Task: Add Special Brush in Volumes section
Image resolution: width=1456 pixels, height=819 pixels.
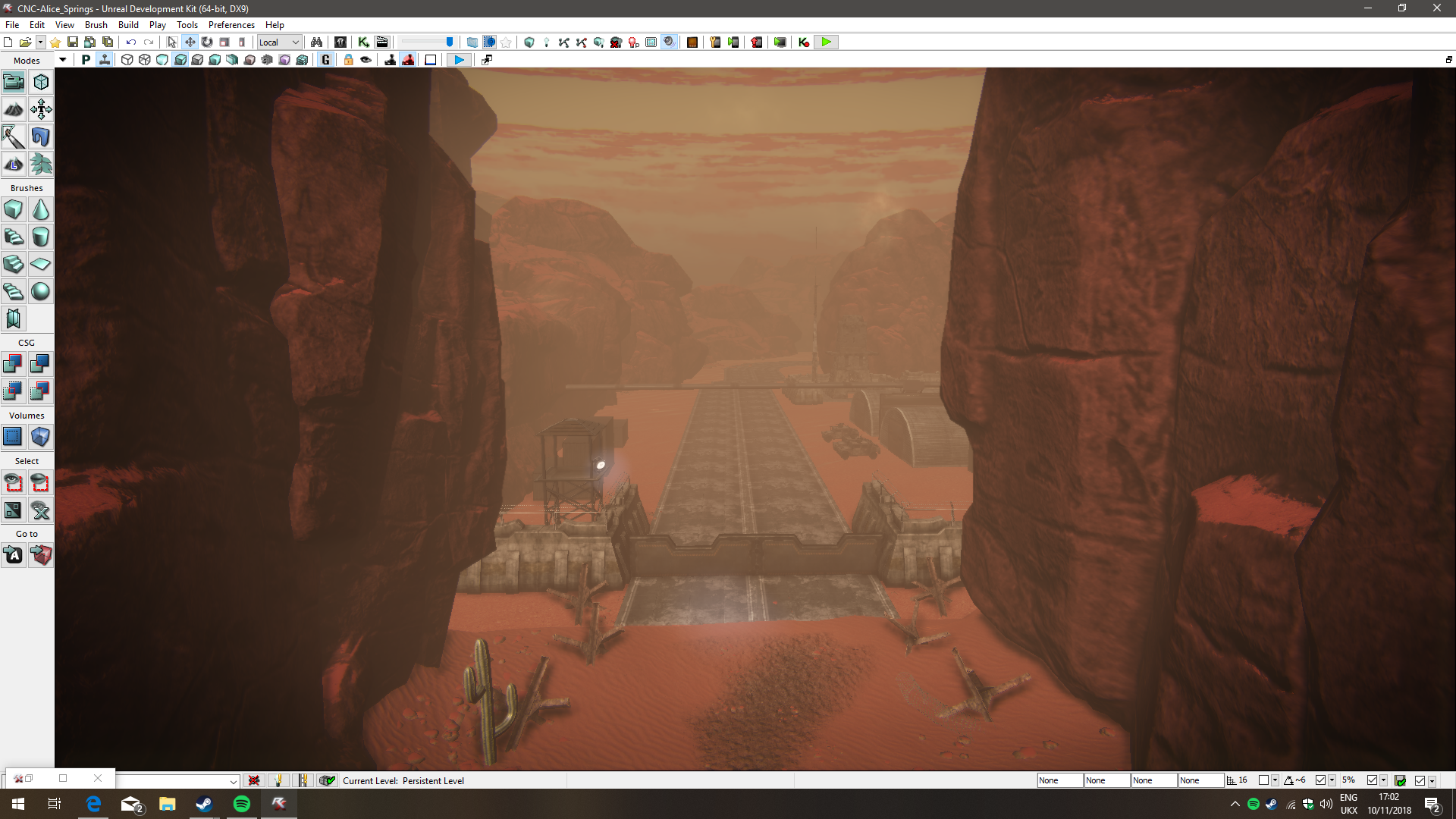Action: (14, 437)
